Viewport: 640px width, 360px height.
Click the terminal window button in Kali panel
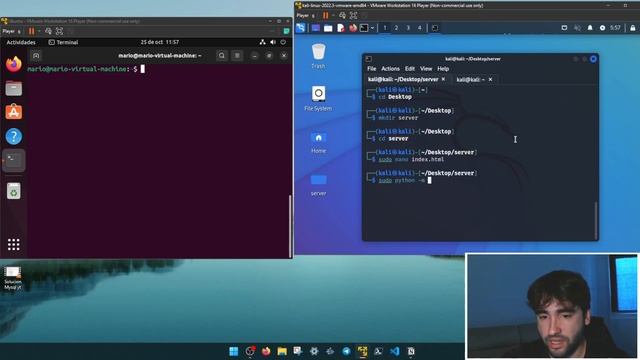(435, 28)
